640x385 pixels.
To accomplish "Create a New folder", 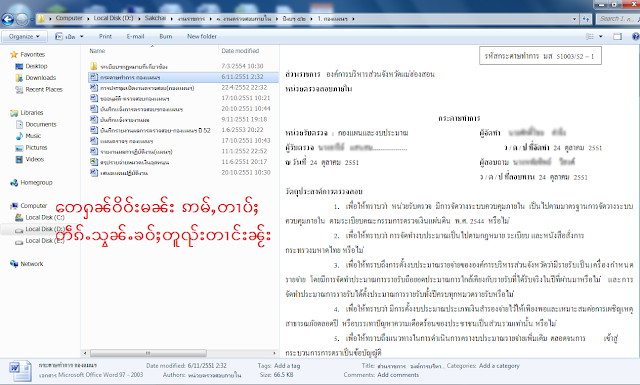I will click(202, 36).
